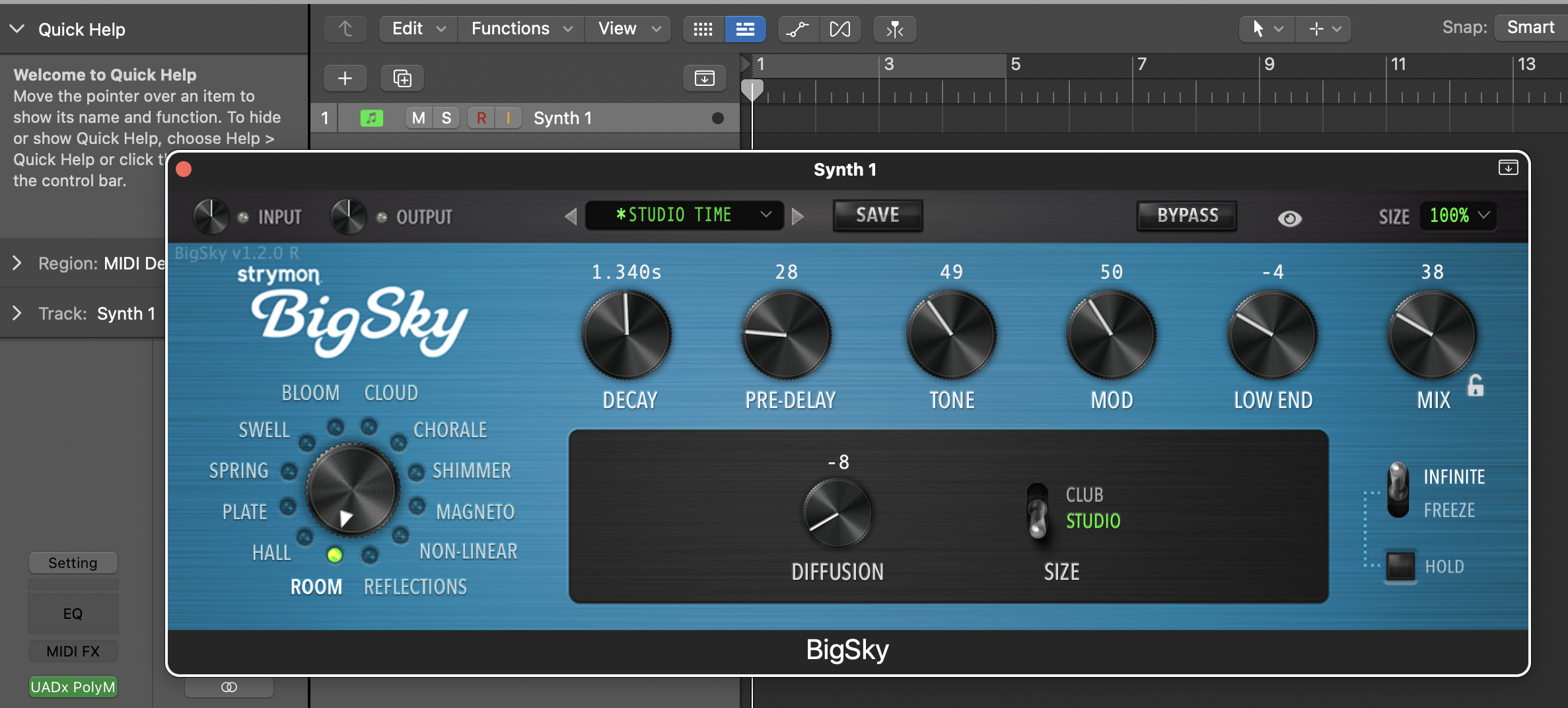Click the plugin window link icon top right
Screen dimensions: 1568x708
pos(1508,168)
